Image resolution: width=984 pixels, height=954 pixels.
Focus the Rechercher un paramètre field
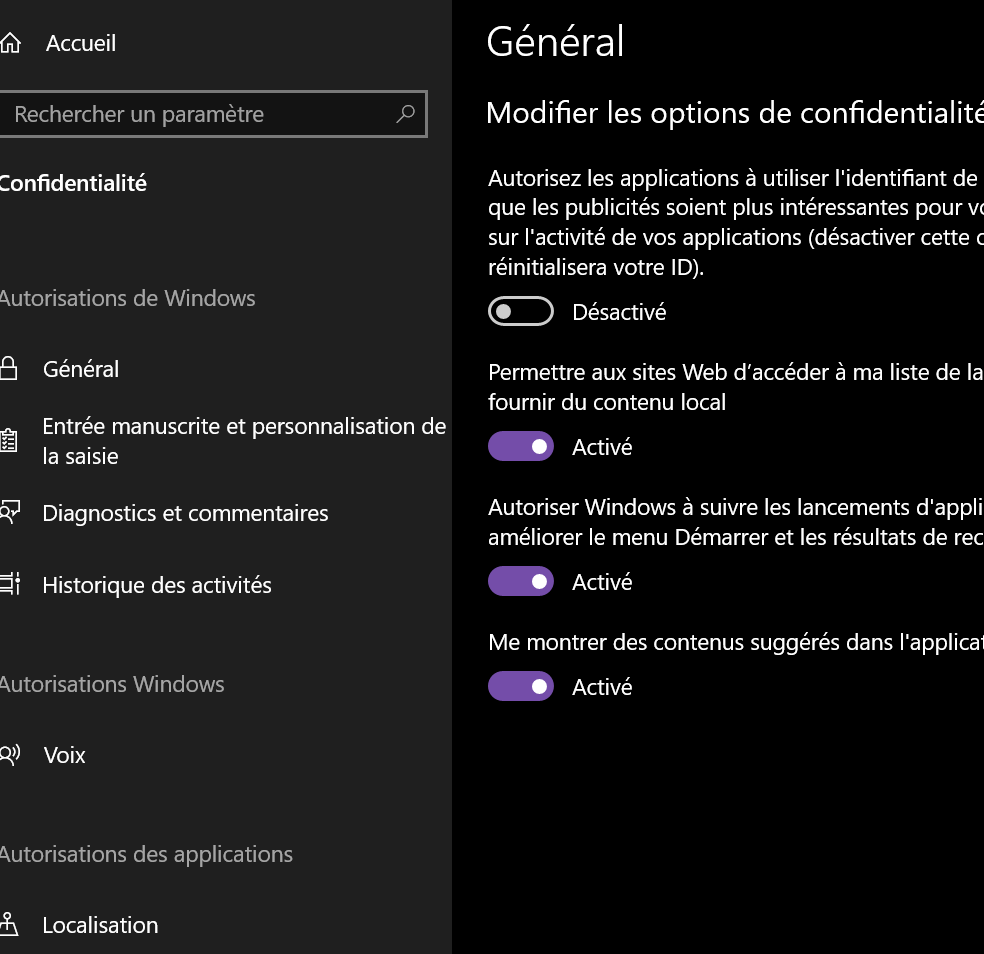[212, 114]
